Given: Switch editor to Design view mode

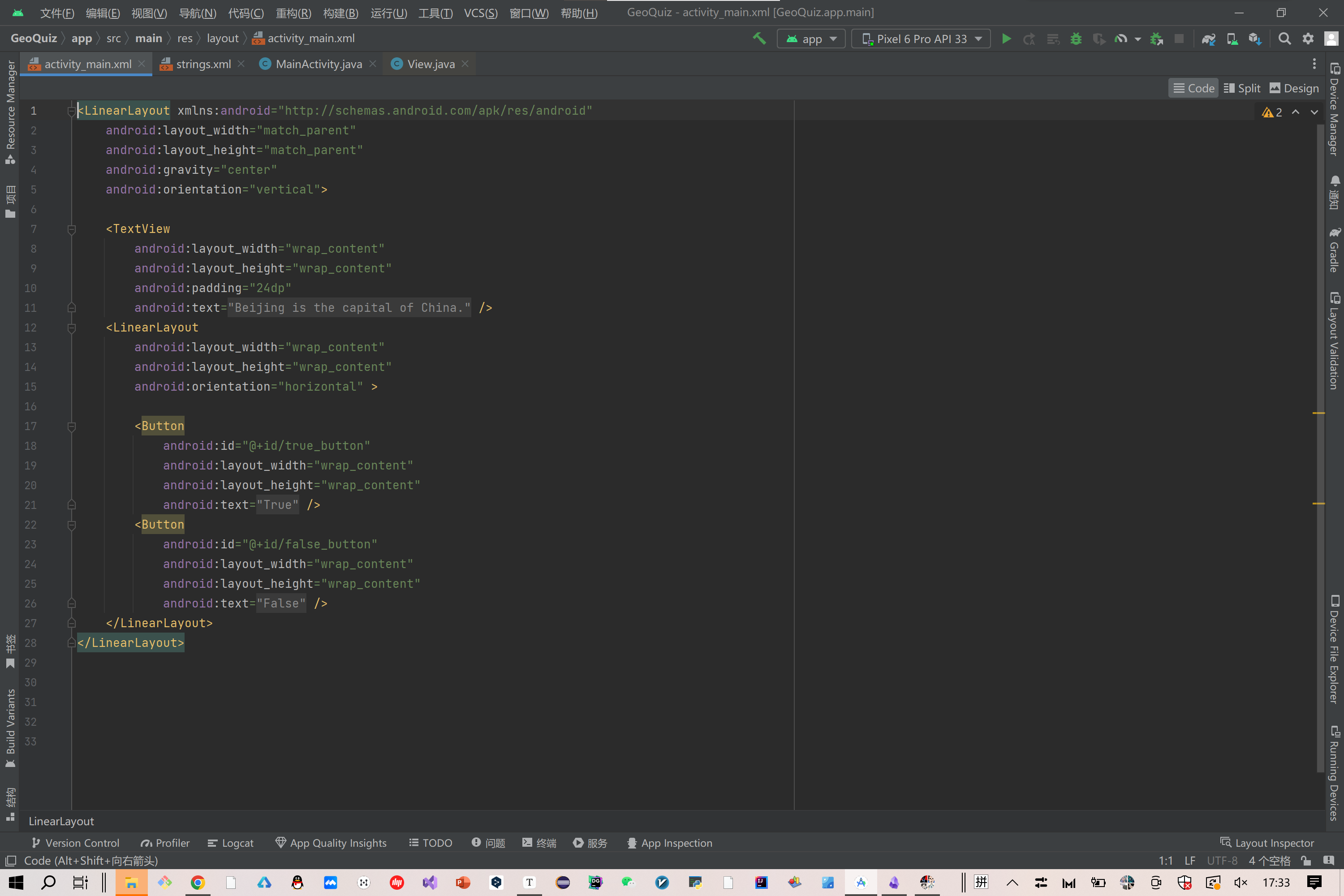Looking at the screenshot, I should pos(1294,88).
